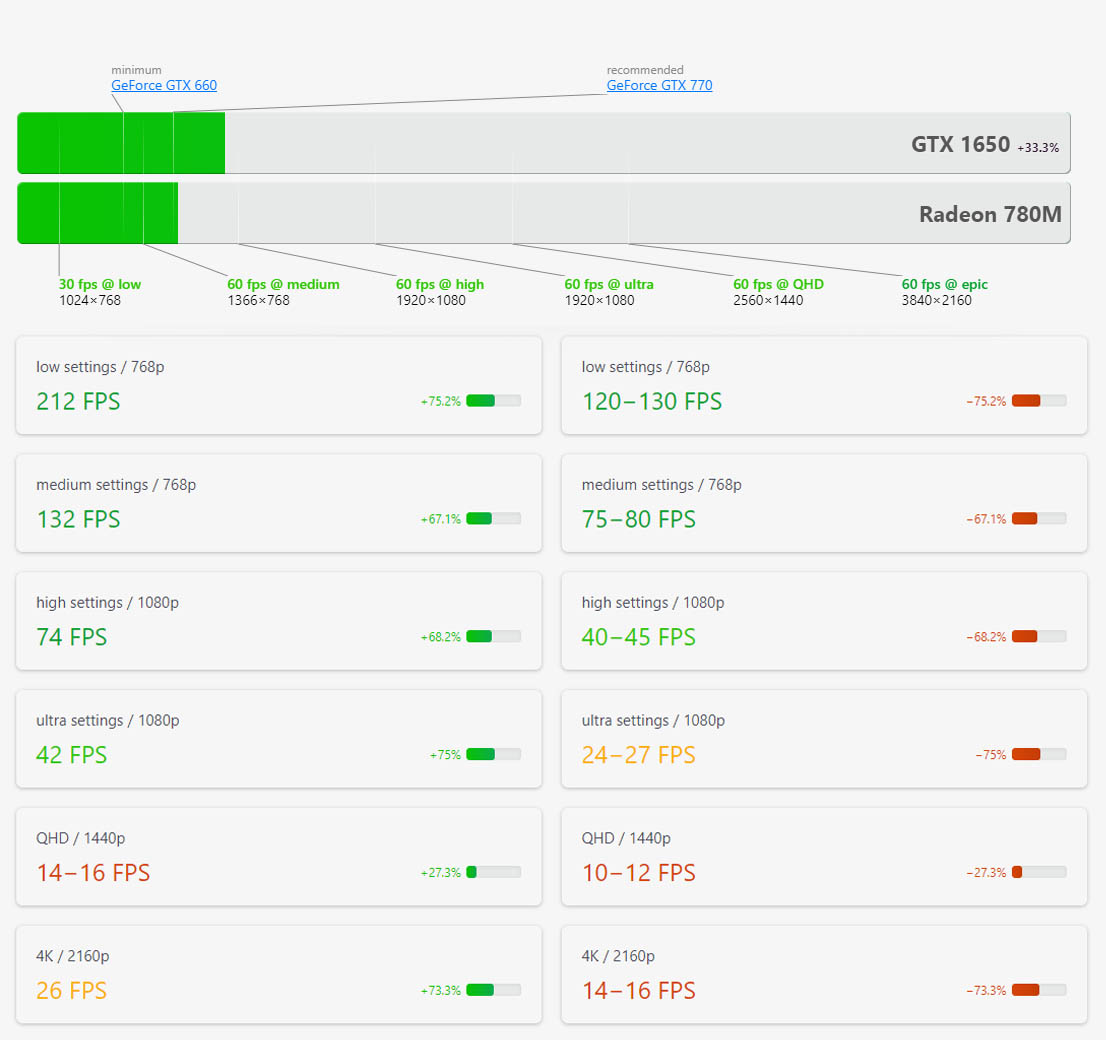The width and height of the screenshot is (1106, 1040).
Task: Click the red -75% progress indicator
Action: point(1027,754)
